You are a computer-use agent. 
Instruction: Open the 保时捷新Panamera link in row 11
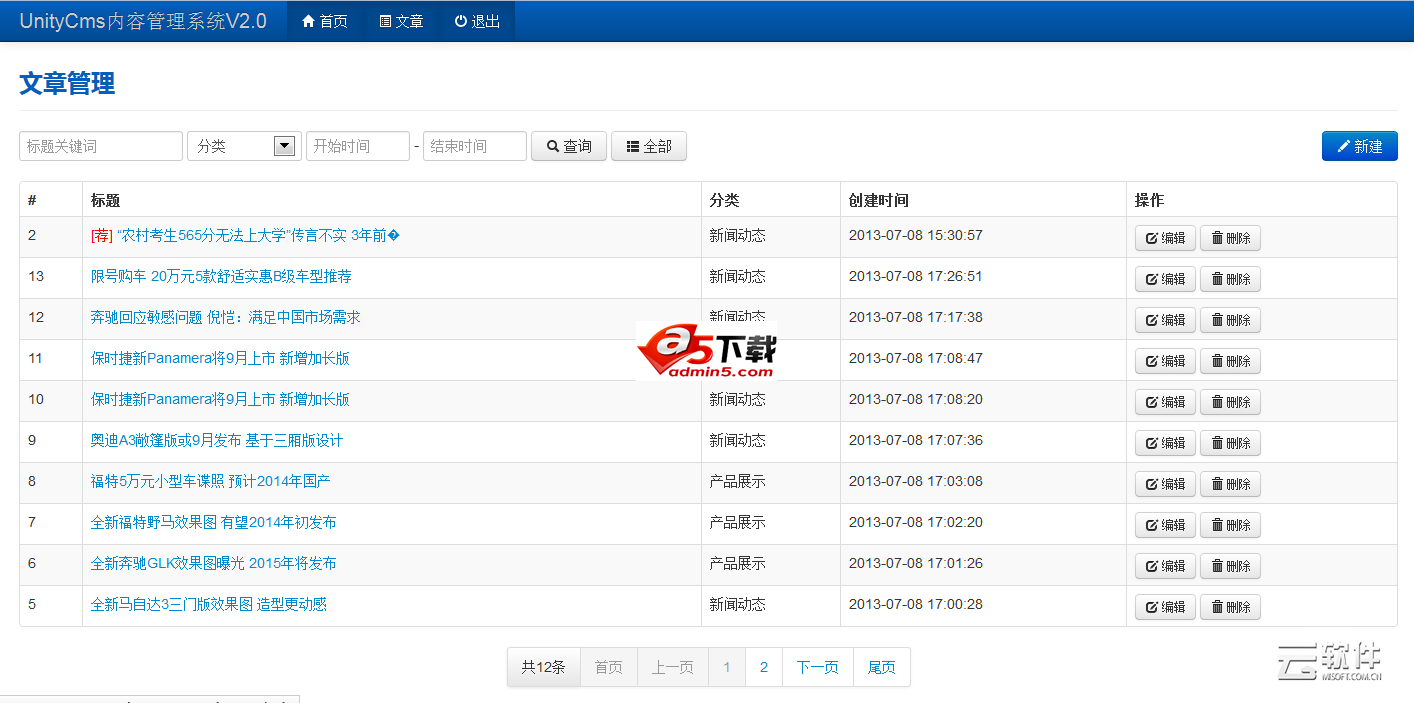click(220, 358)
